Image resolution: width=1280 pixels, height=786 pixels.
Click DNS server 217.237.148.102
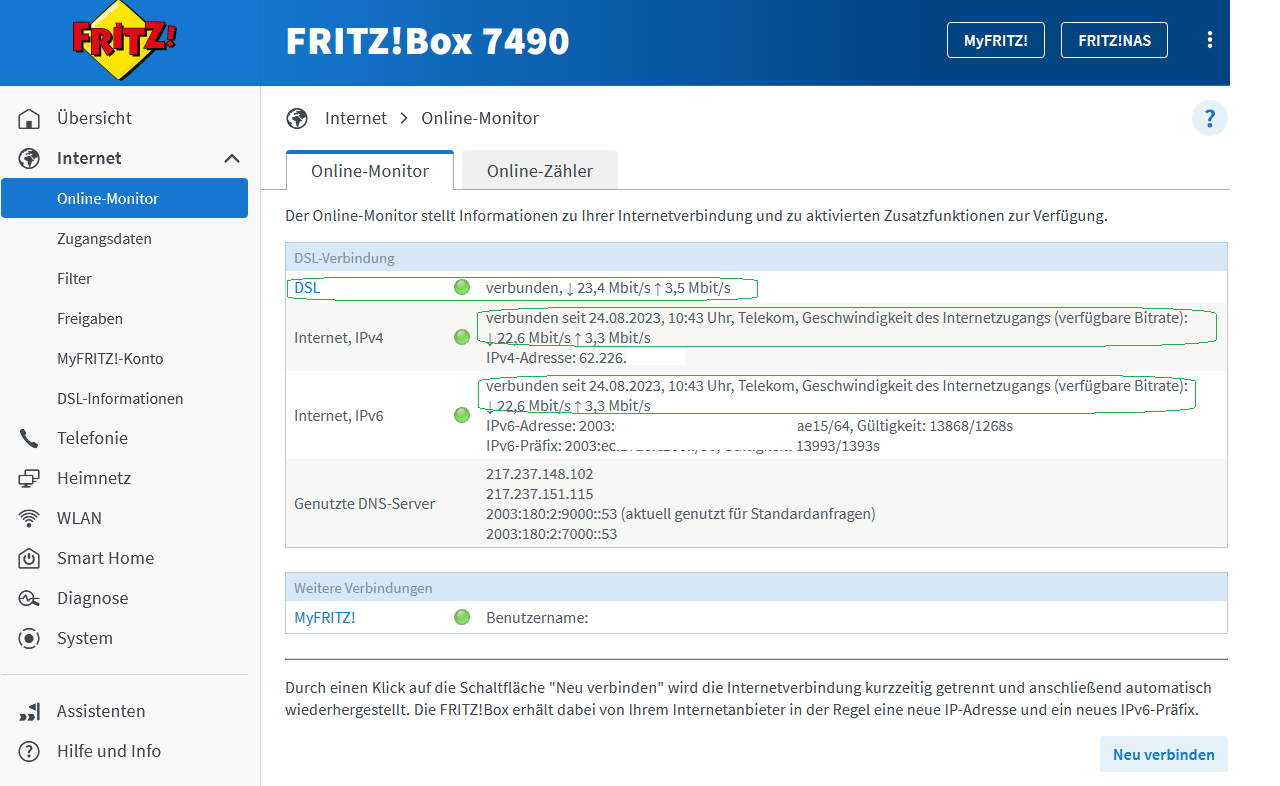coord(540,474)
